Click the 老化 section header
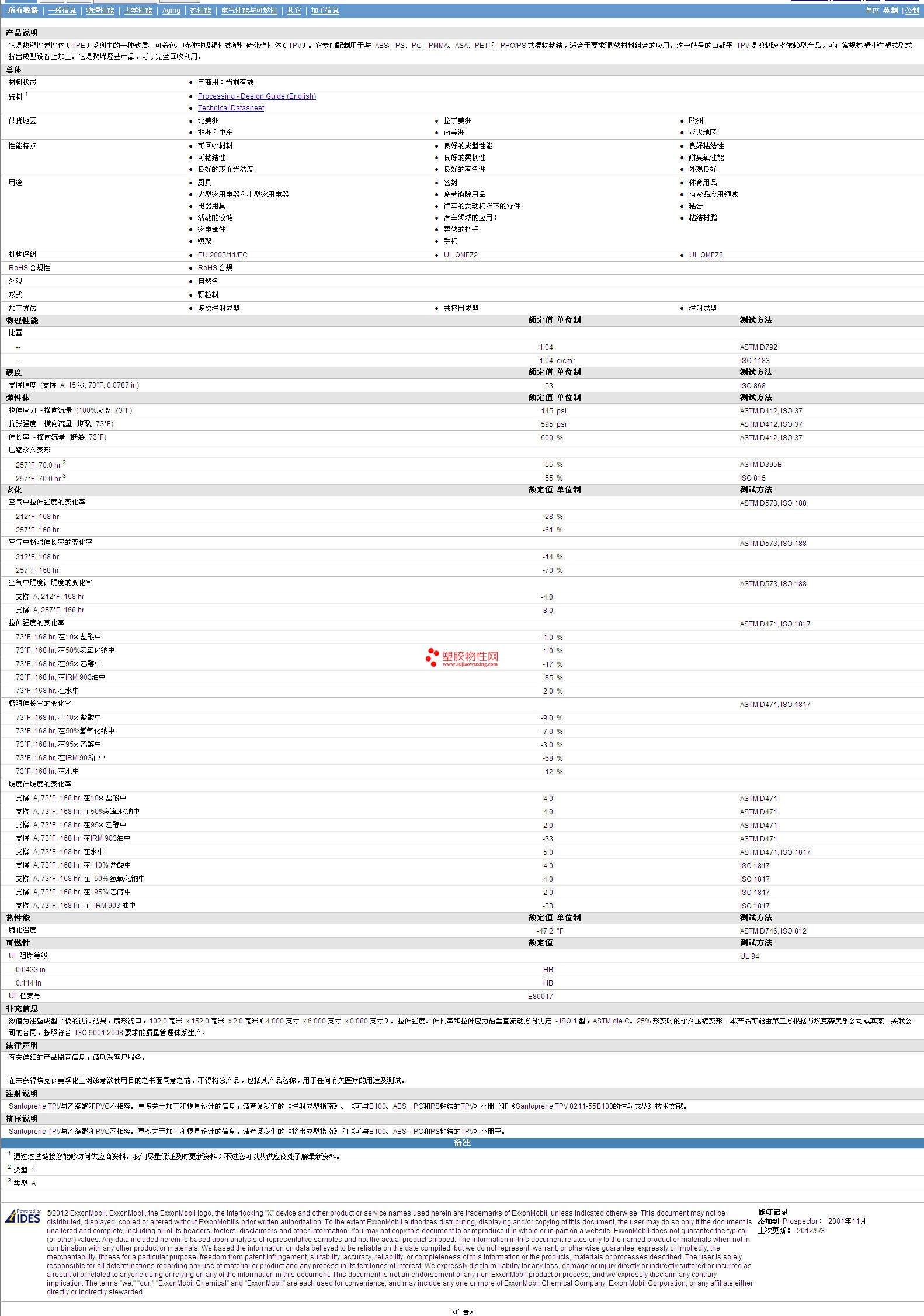This screenshot has width=924, height=1316. (13, 490)
